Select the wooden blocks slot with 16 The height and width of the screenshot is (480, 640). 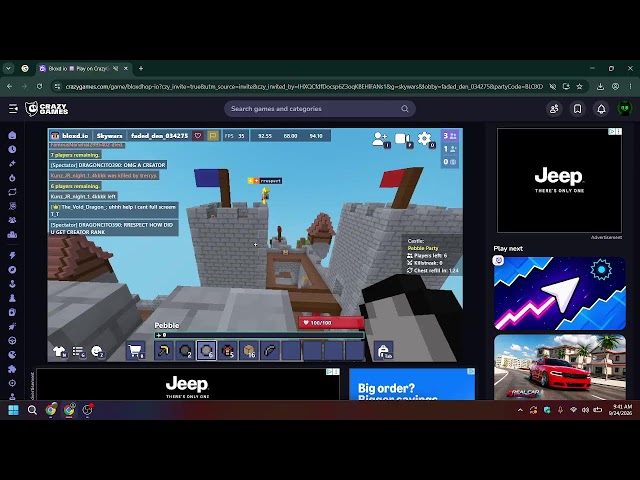point(249,351)
